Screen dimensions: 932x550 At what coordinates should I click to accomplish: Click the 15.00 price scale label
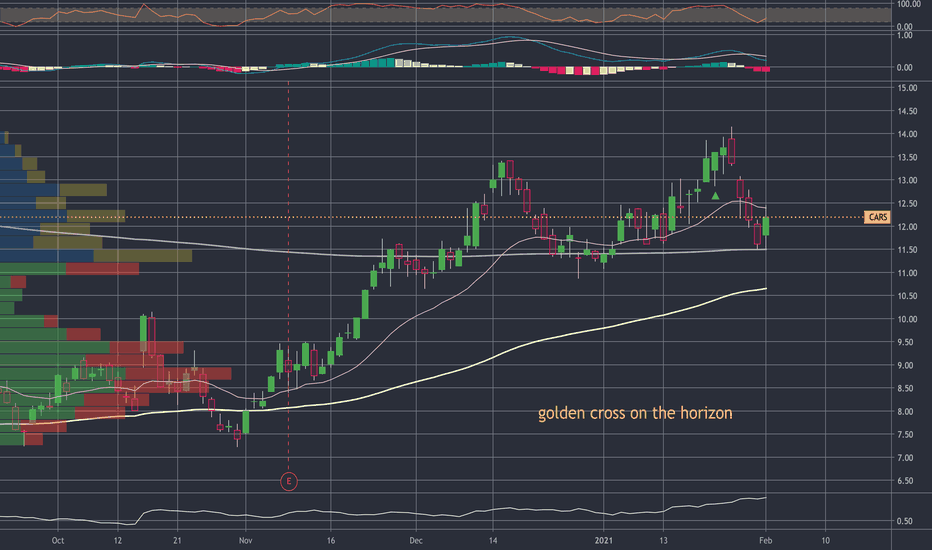click(x=907, y=88)
